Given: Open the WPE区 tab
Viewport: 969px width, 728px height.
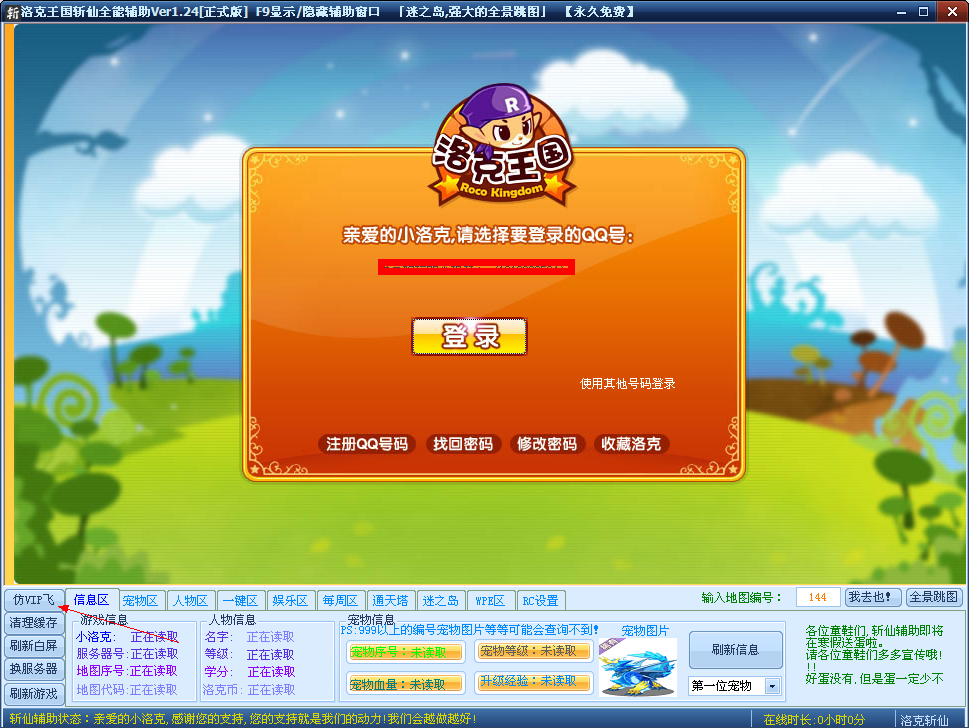Looking at the screenshot, I should coord(491,601).
